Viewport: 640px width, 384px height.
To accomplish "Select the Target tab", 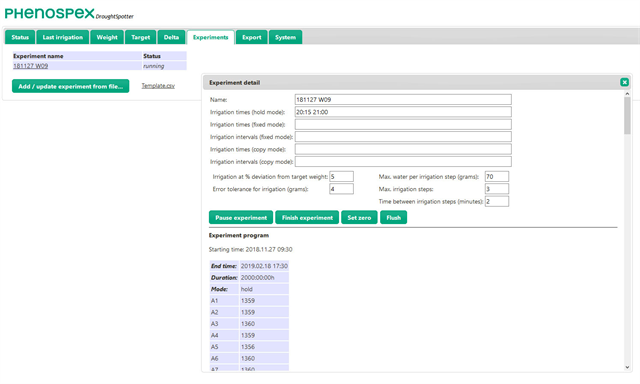I will coord(140,37).
